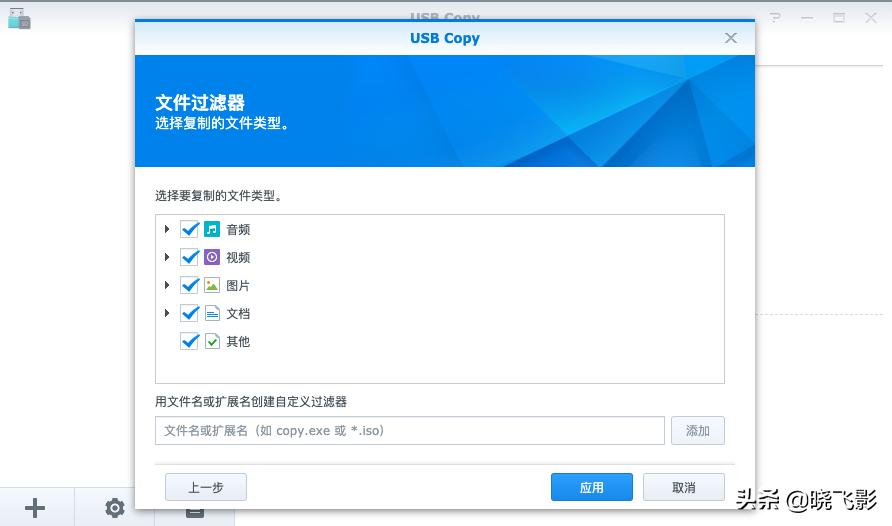Click the 添加 add button
The height and width of the screenshot is (526, 892).
click(697, 430)
